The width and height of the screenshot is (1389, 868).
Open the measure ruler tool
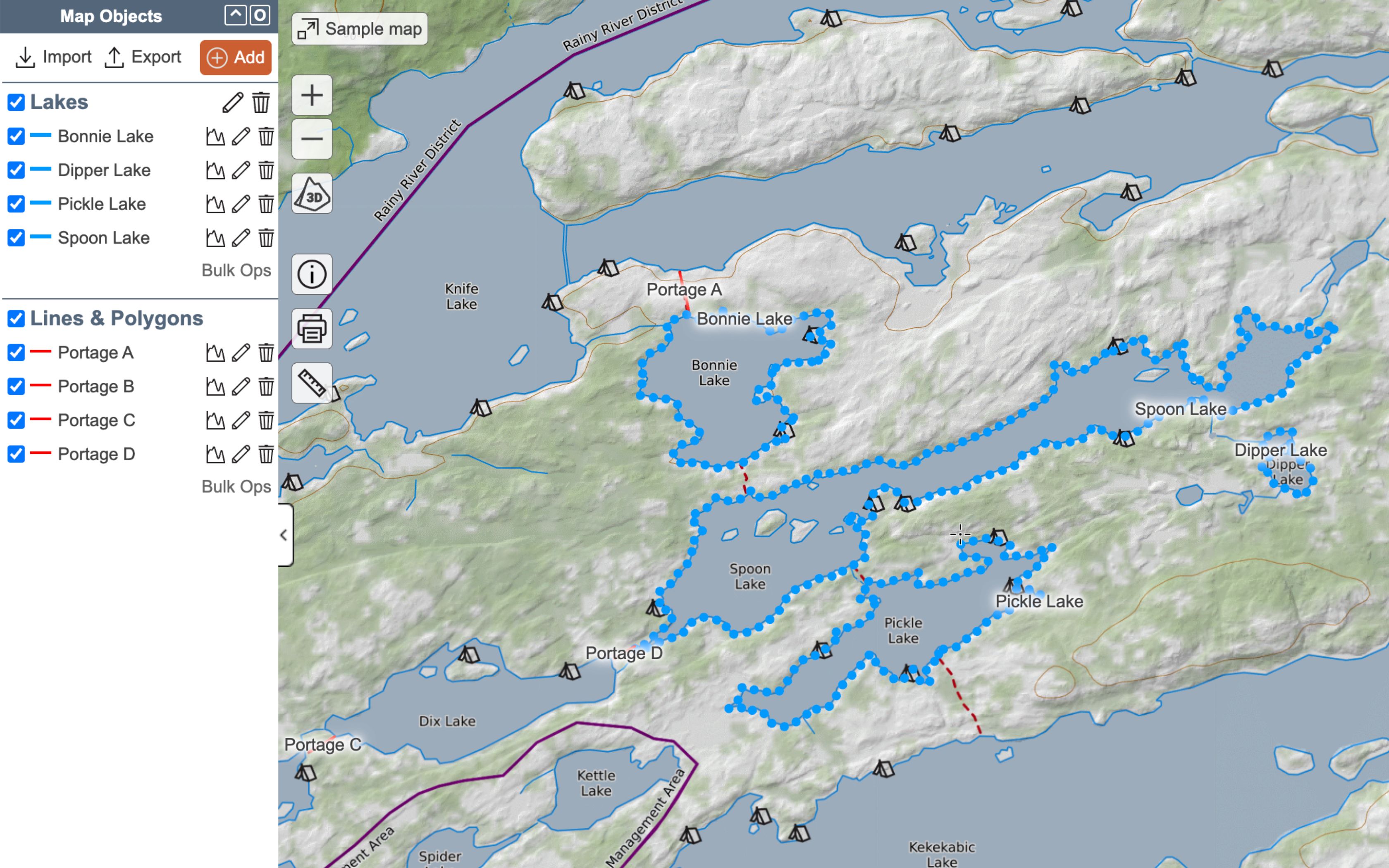(312, 383)
